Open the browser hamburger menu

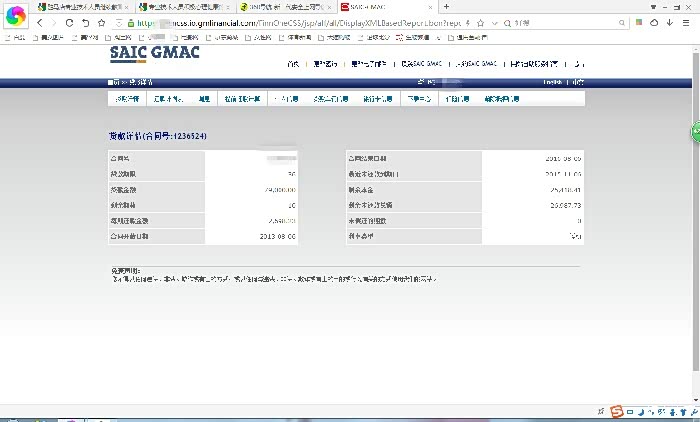[x=686, y=23]
